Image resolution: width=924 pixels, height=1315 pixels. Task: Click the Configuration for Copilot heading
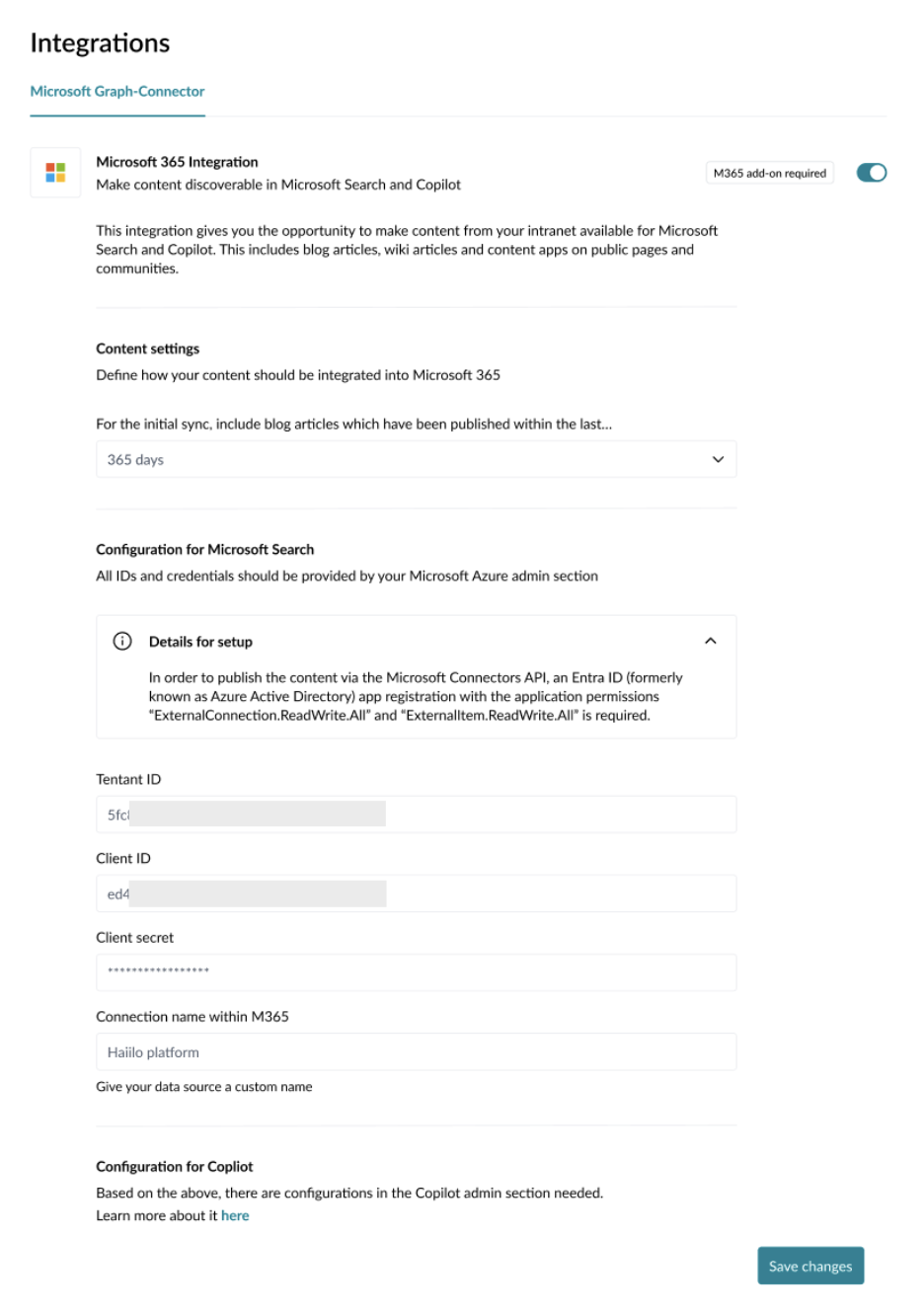[174, 1167]
